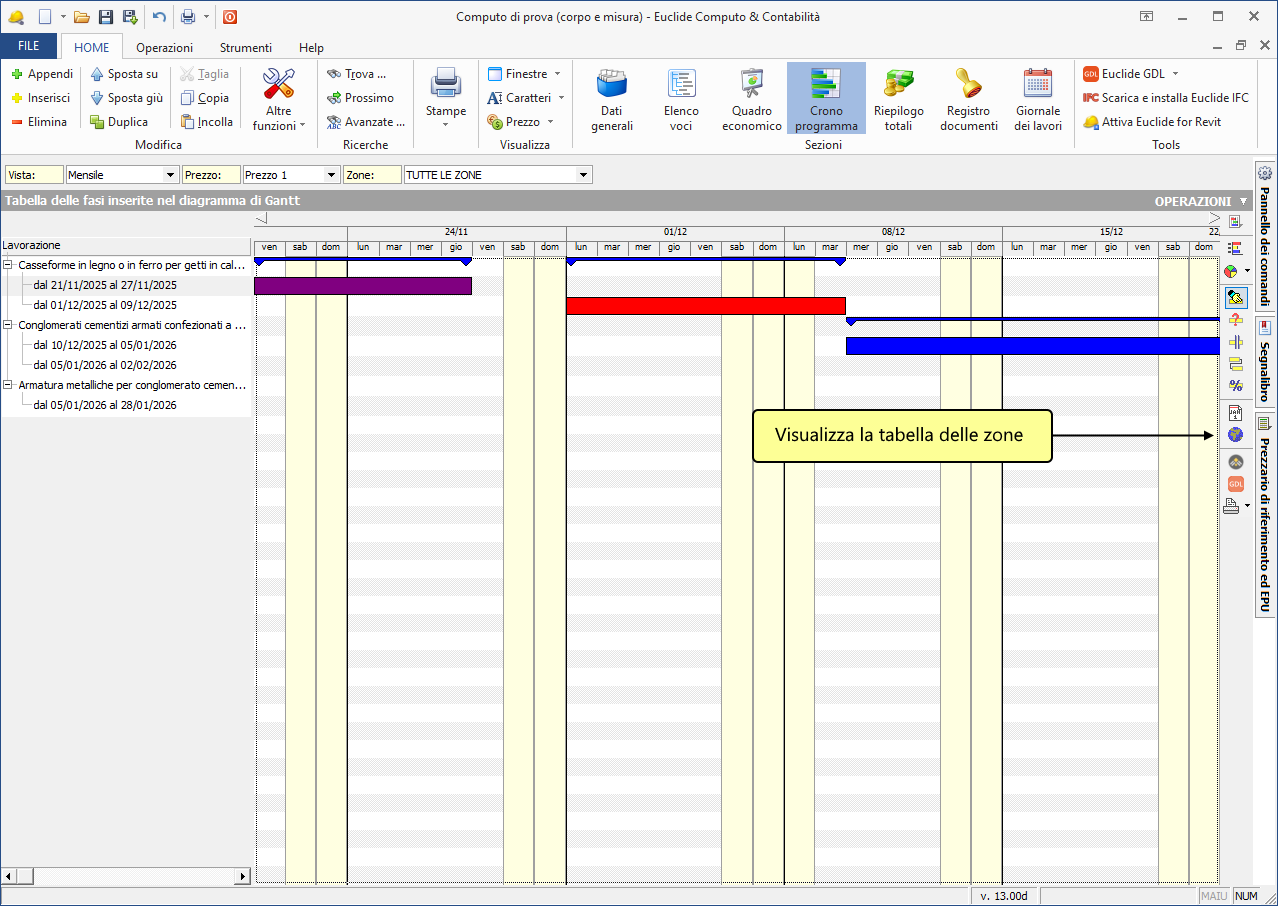Click the Appendi button

pos(41,74)
